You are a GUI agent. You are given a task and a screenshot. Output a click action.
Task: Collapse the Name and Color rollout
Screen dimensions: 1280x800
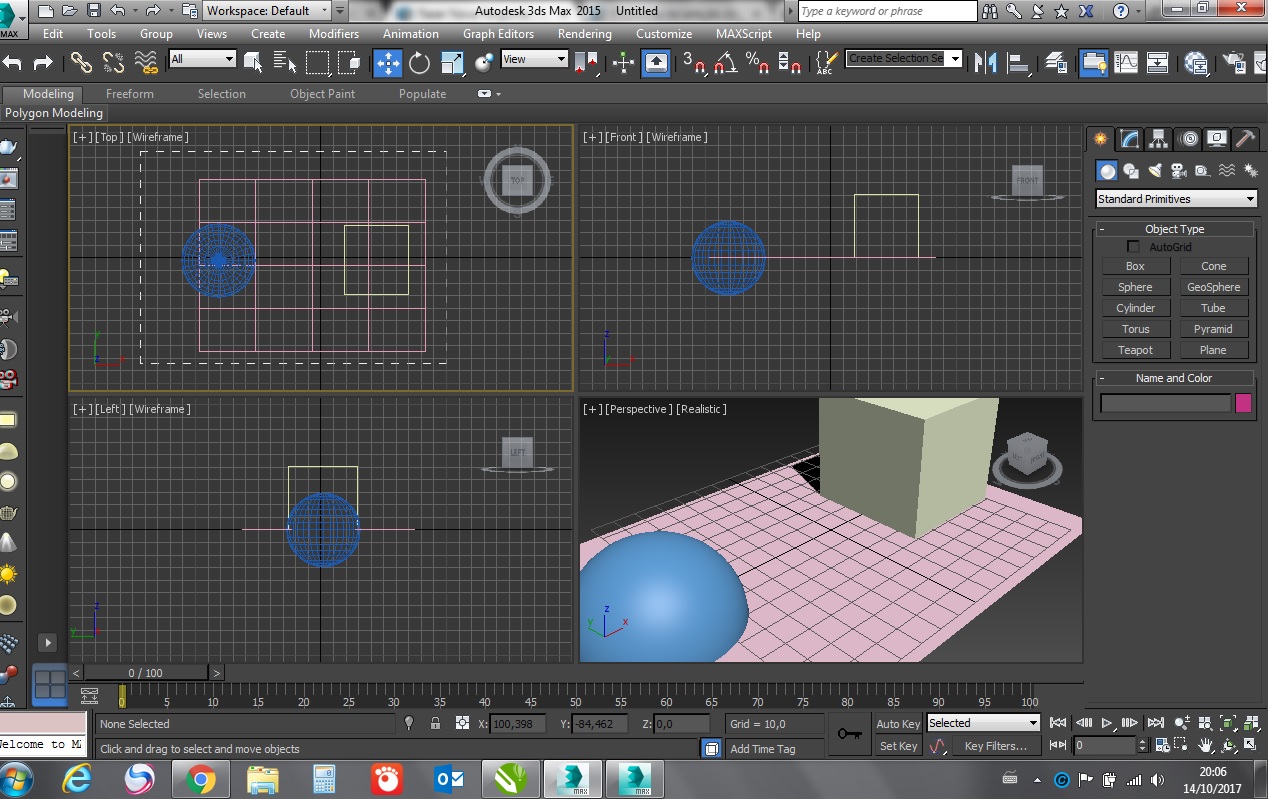click(x=1175, y=378)
